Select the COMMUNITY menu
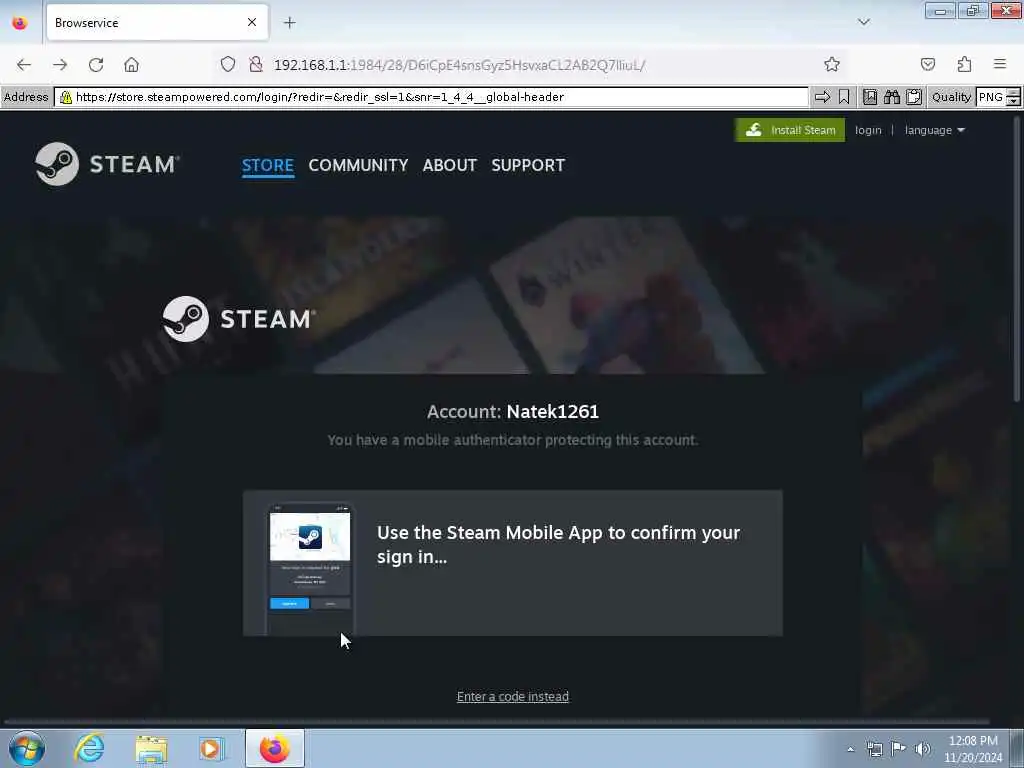 pyautogui.click(x=358, y=165)
